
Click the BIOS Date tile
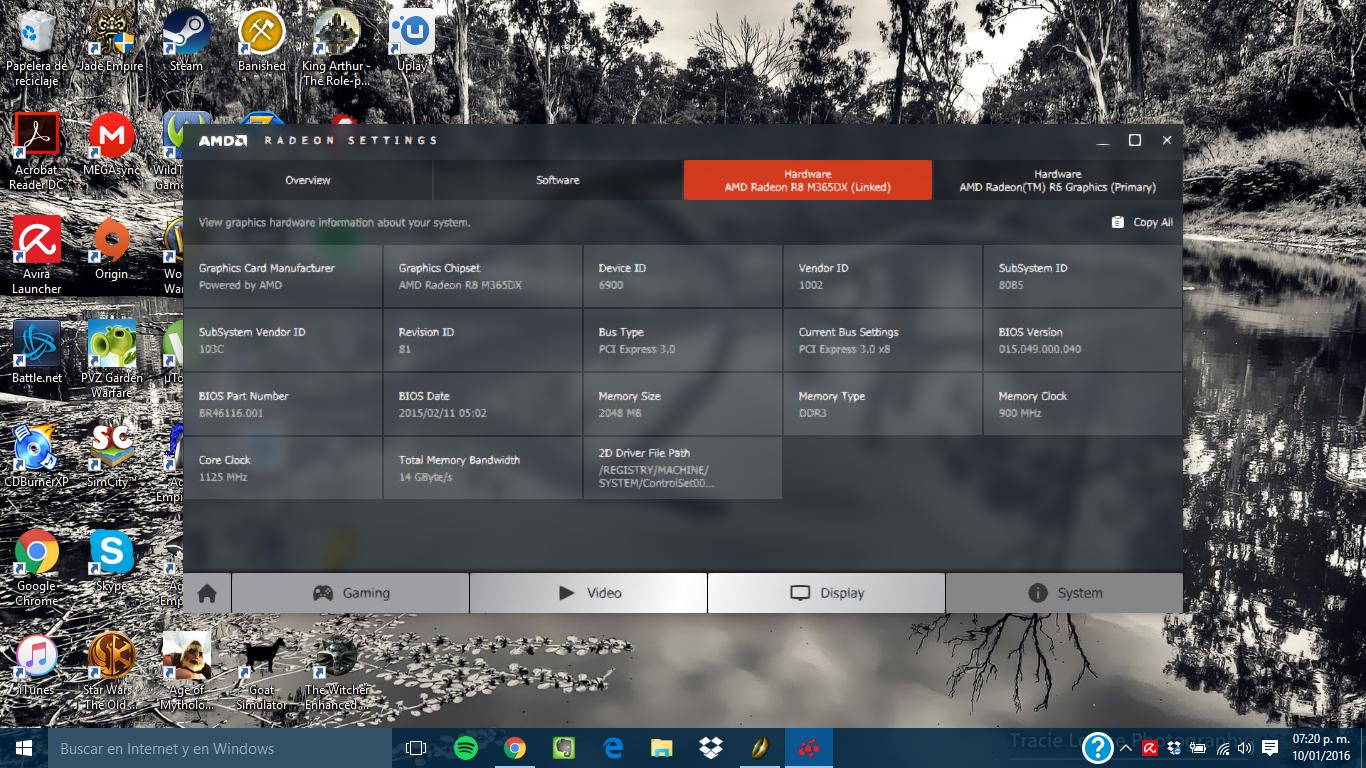tap(482, 404)
